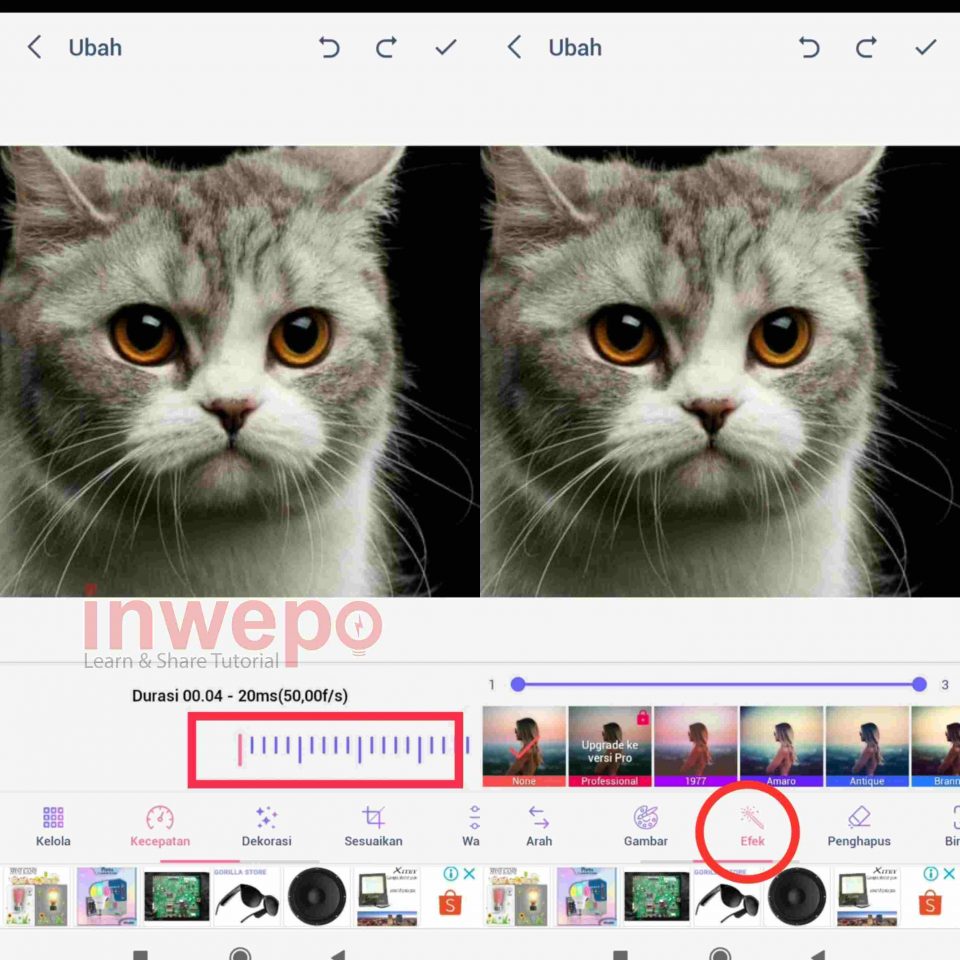Viewport: 960px width, 960px height.
Task: Select the Sesuaikan crop tool
Action: click(x=373, y=828)
